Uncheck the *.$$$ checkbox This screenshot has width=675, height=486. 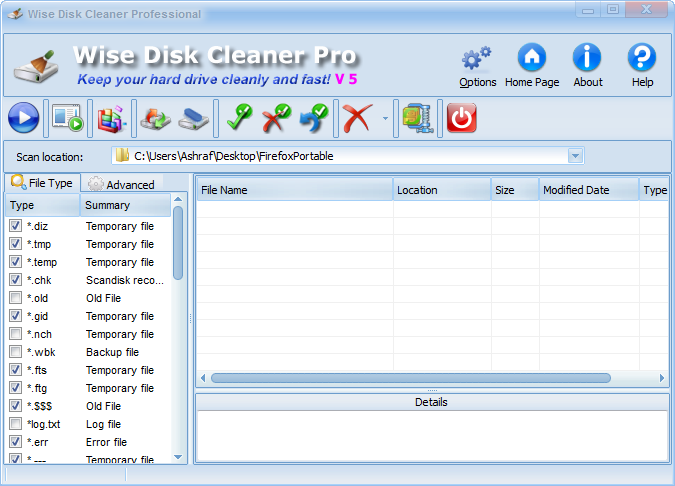tap(15, 406)
